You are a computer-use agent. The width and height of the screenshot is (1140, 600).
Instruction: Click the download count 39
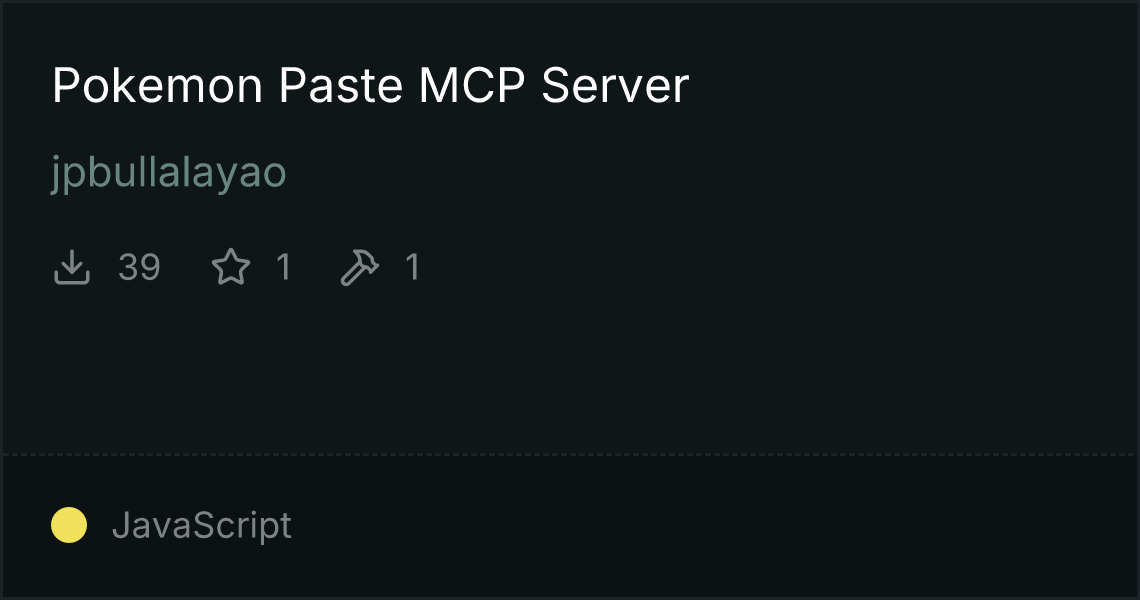pos(140,267)
